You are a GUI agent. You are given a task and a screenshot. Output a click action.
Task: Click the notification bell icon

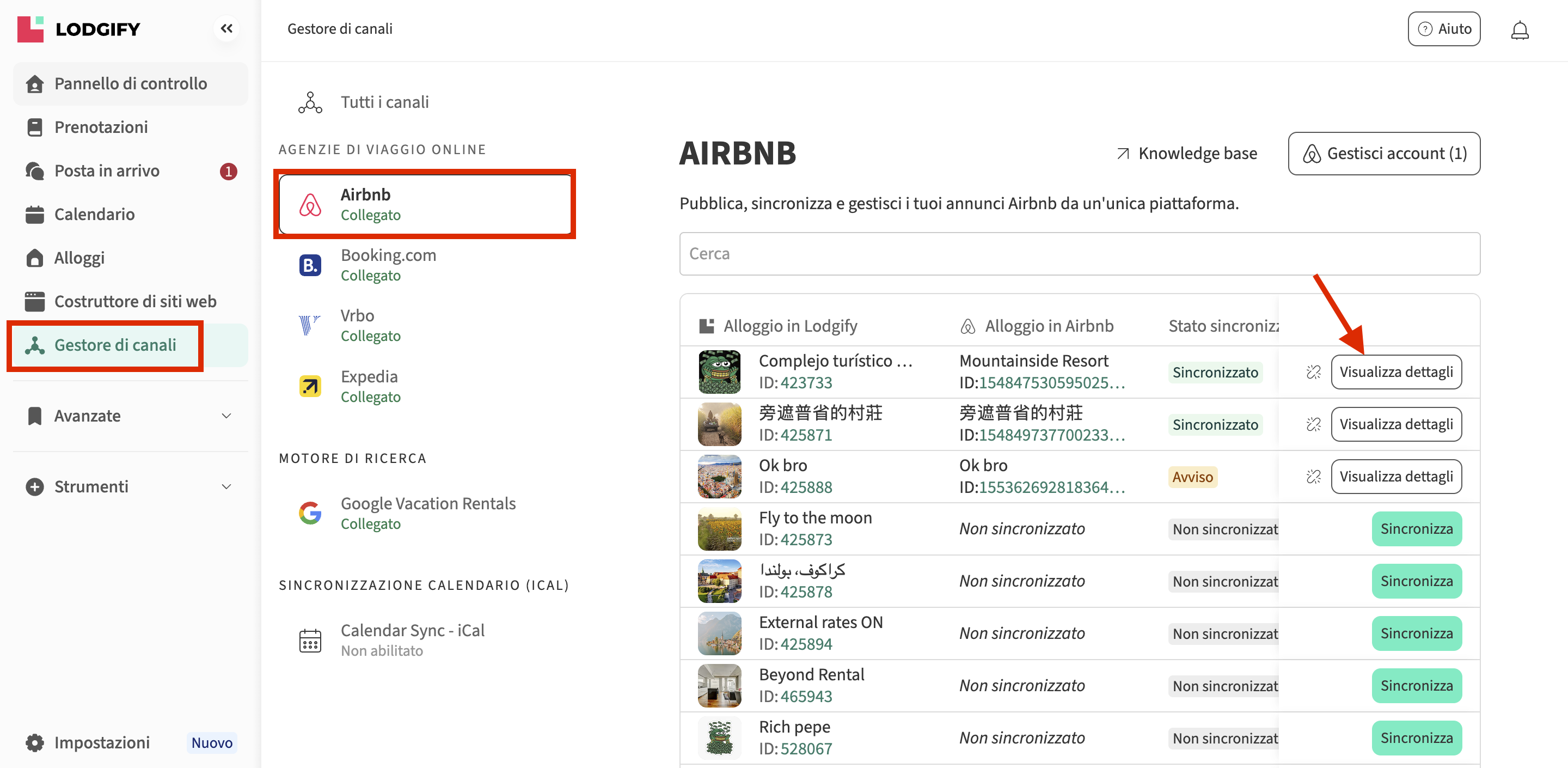pyautogui.click(x=1520, y=30)
